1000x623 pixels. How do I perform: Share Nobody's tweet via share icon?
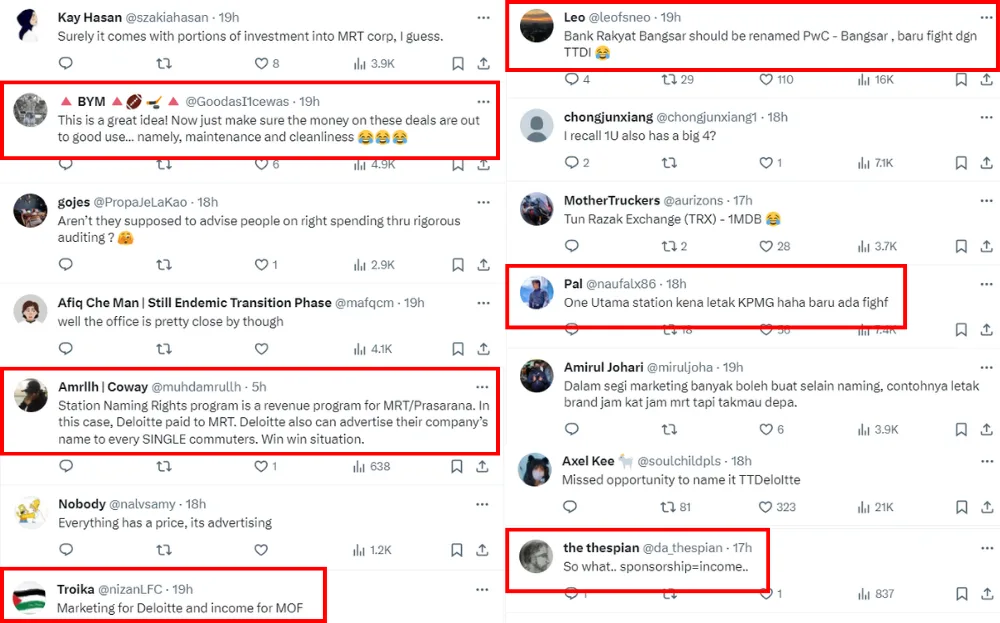tap(484, 550)
